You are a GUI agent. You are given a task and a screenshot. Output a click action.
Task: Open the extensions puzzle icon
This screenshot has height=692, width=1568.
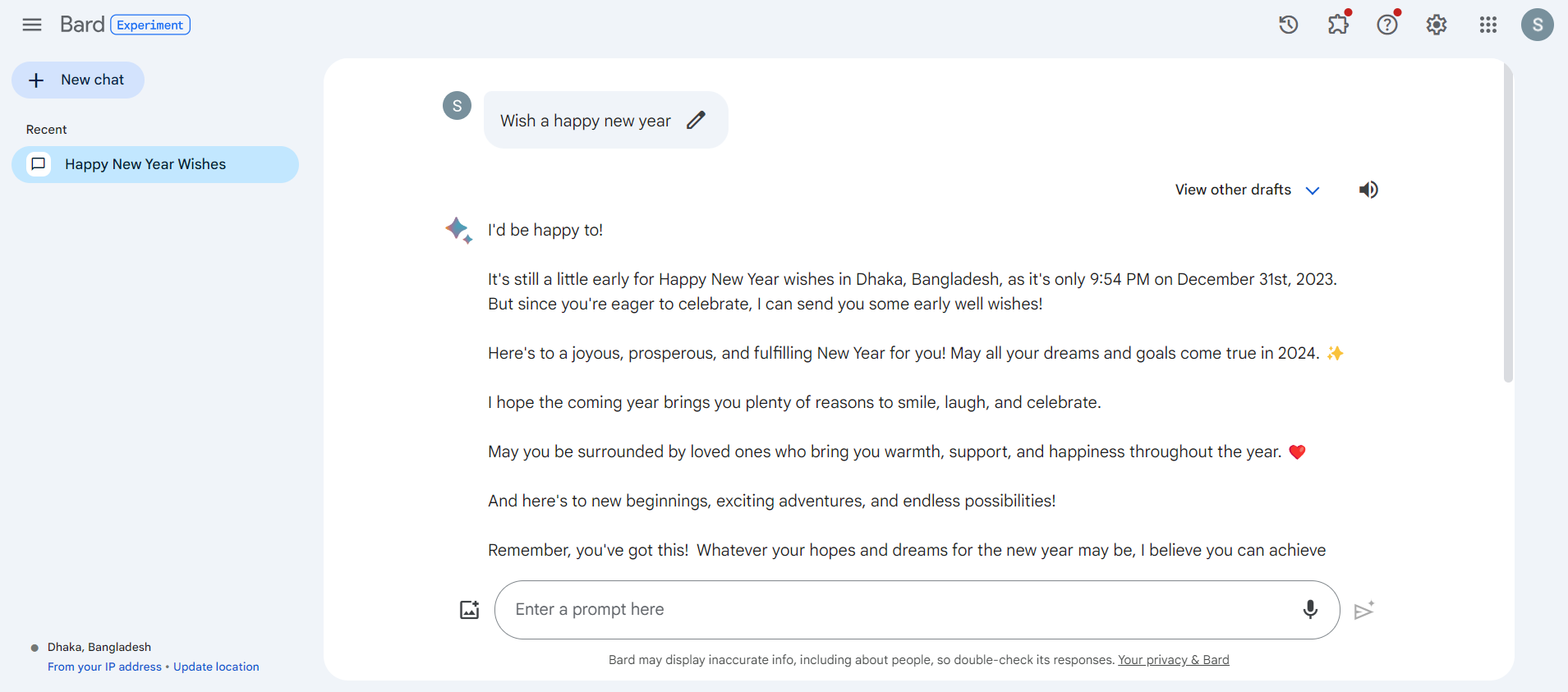(x=1338, y=25)
